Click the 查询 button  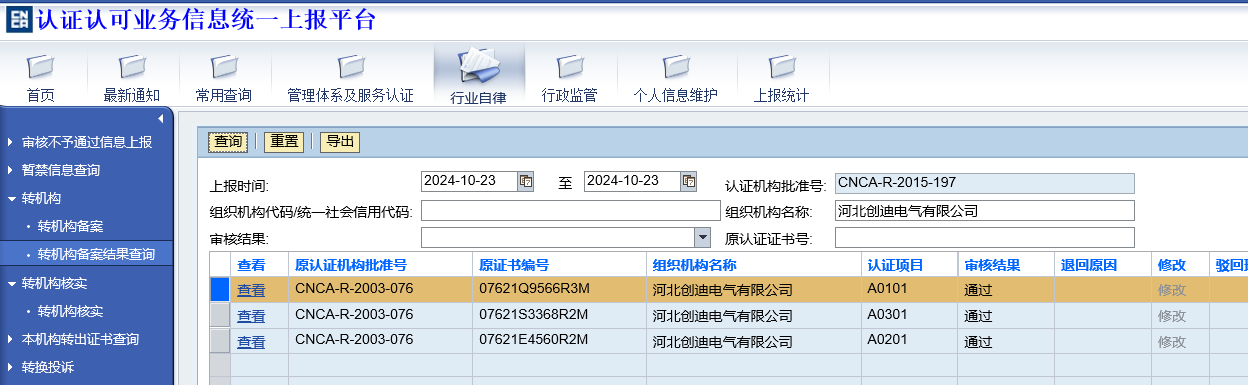coord(228,142)
